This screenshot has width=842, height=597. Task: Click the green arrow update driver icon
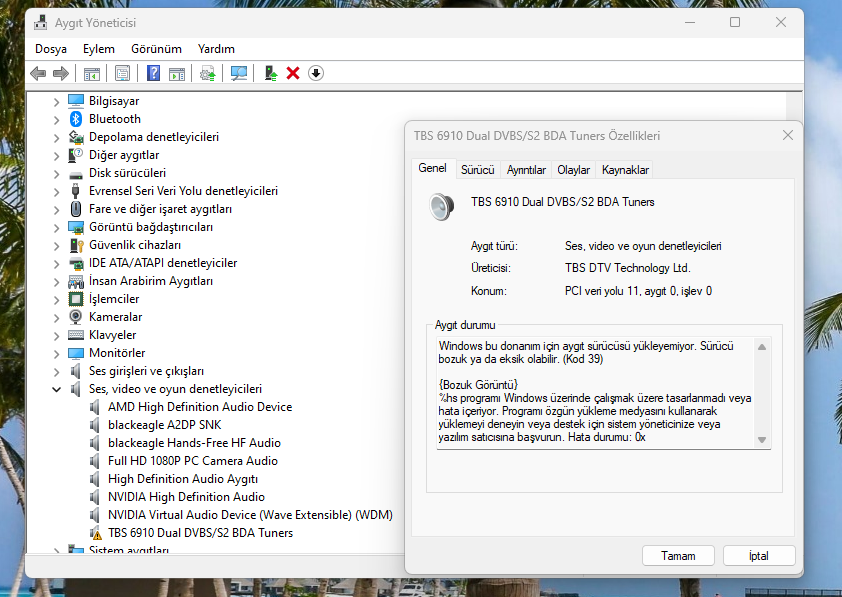270,73
